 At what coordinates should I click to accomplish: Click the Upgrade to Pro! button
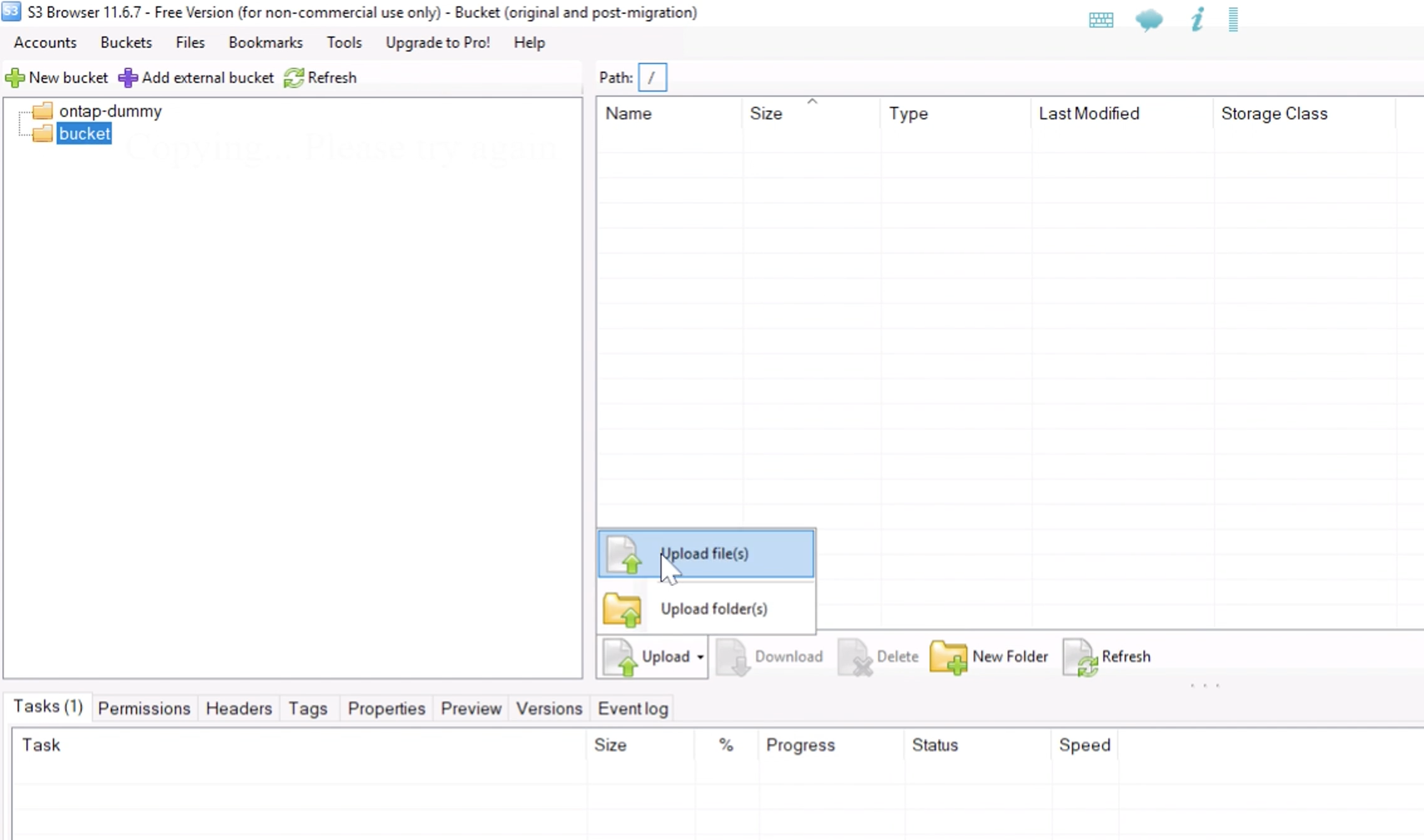438,43
